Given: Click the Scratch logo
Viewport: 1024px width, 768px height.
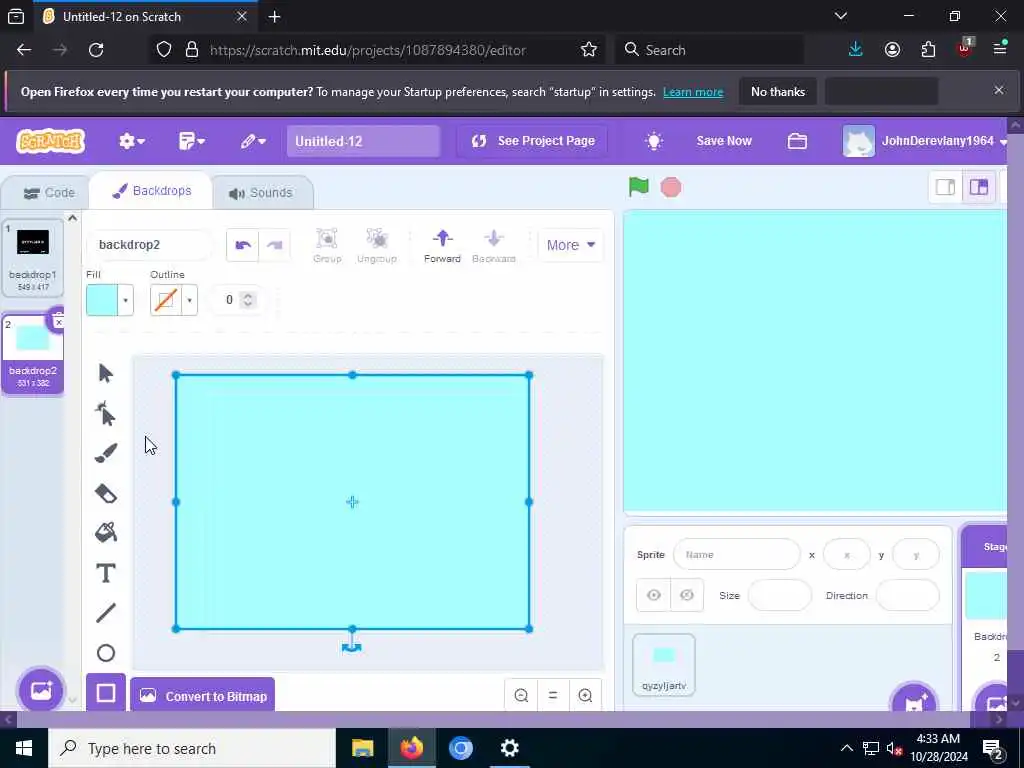Looking at the screenshot, I should [51, 140].
